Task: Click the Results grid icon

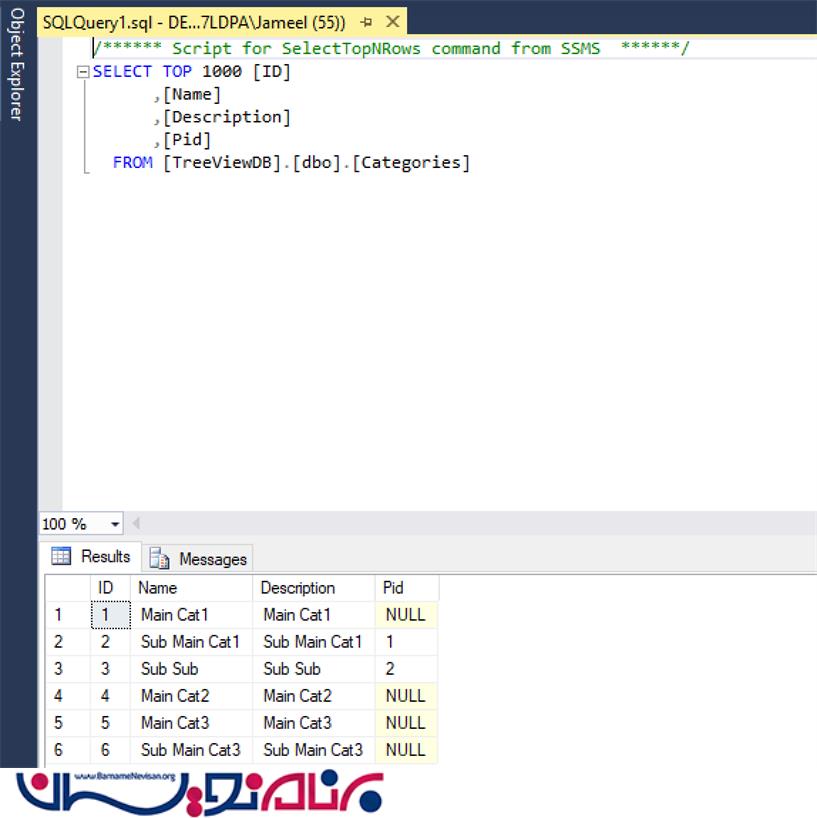Action: (61, 556)
